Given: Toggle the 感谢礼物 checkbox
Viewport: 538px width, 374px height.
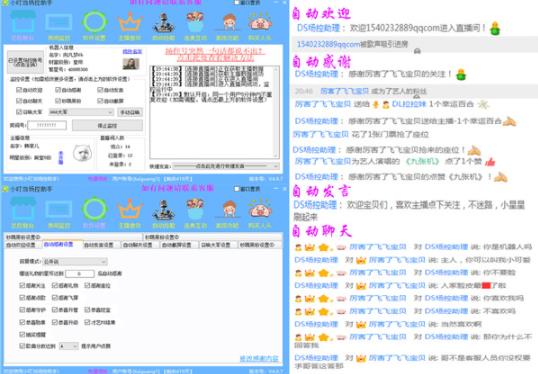Looking at the screenshot, I should point(55,285).
